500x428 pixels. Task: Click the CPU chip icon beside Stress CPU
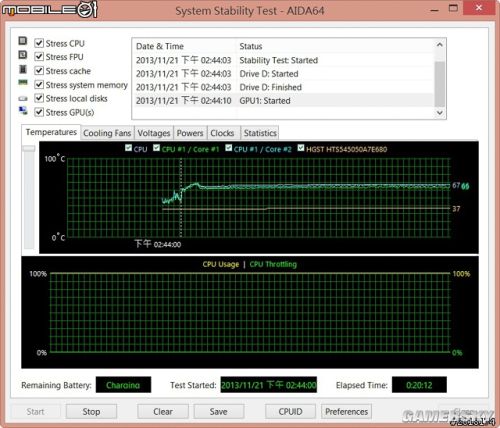(23, 41)
